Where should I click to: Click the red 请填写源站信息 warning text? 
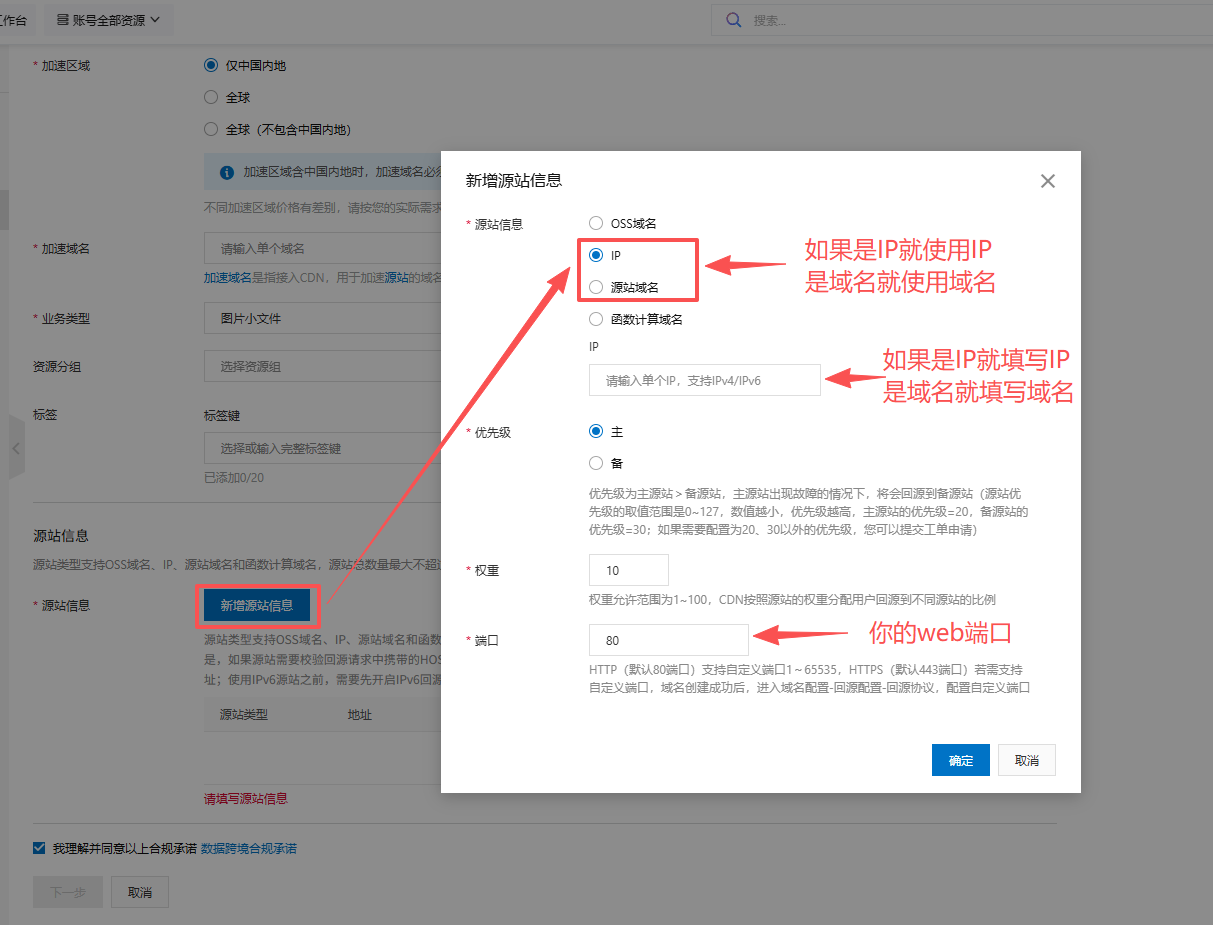pyautogui.click(x=246, y=799)
